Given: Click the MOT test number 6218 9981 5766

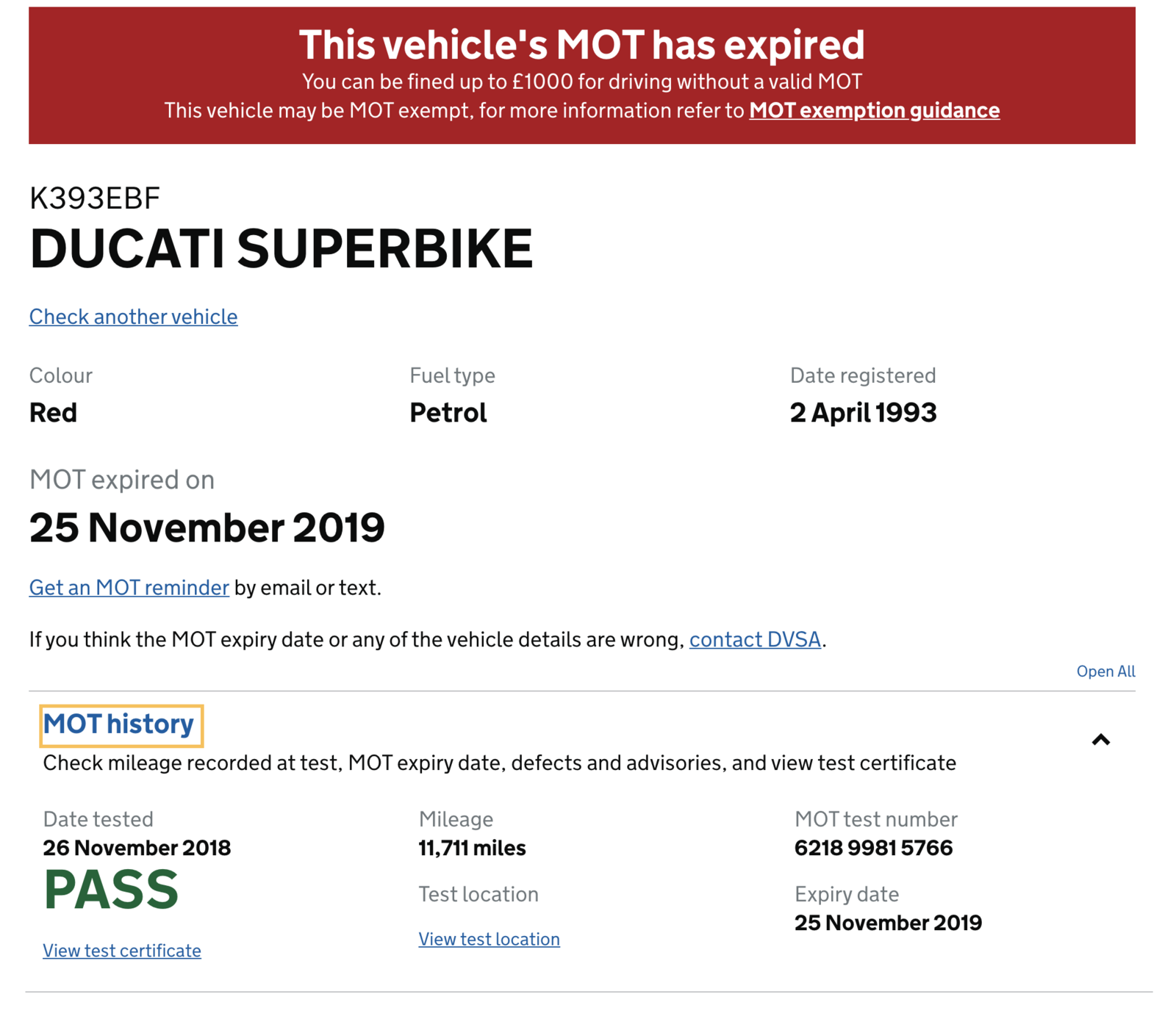Looking at the screenshot, I should coord(873,849).
